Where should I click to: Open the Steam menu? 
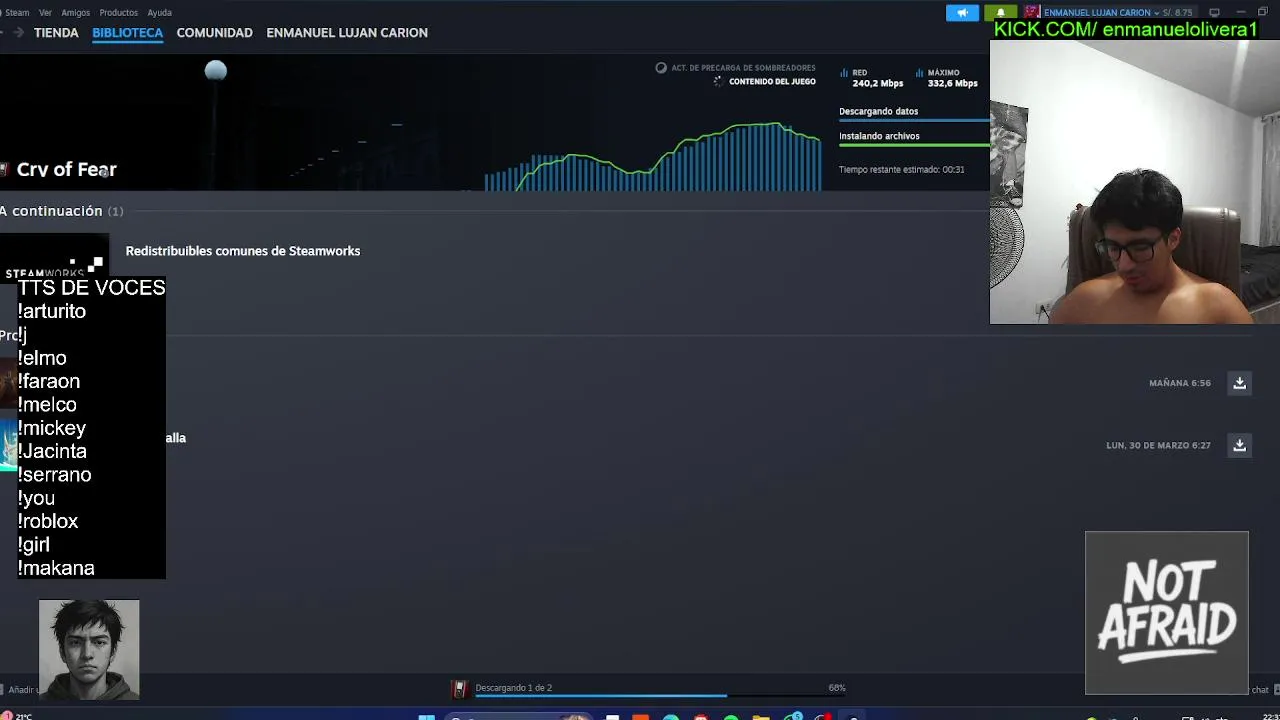[x=17, y=12]
